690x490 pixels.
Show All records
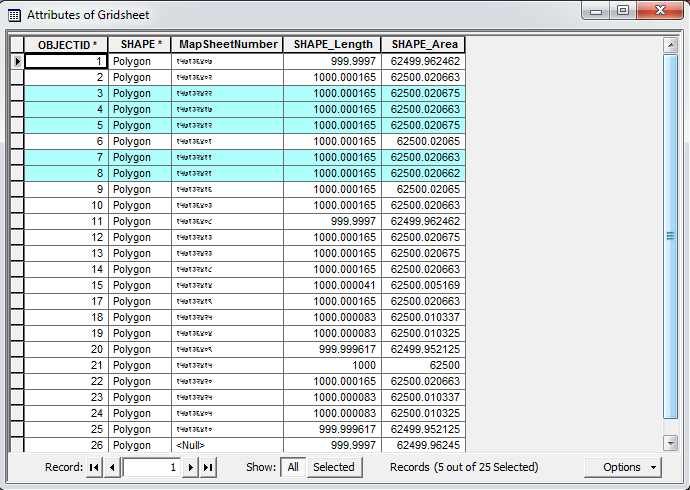click(x=293, y=467)
